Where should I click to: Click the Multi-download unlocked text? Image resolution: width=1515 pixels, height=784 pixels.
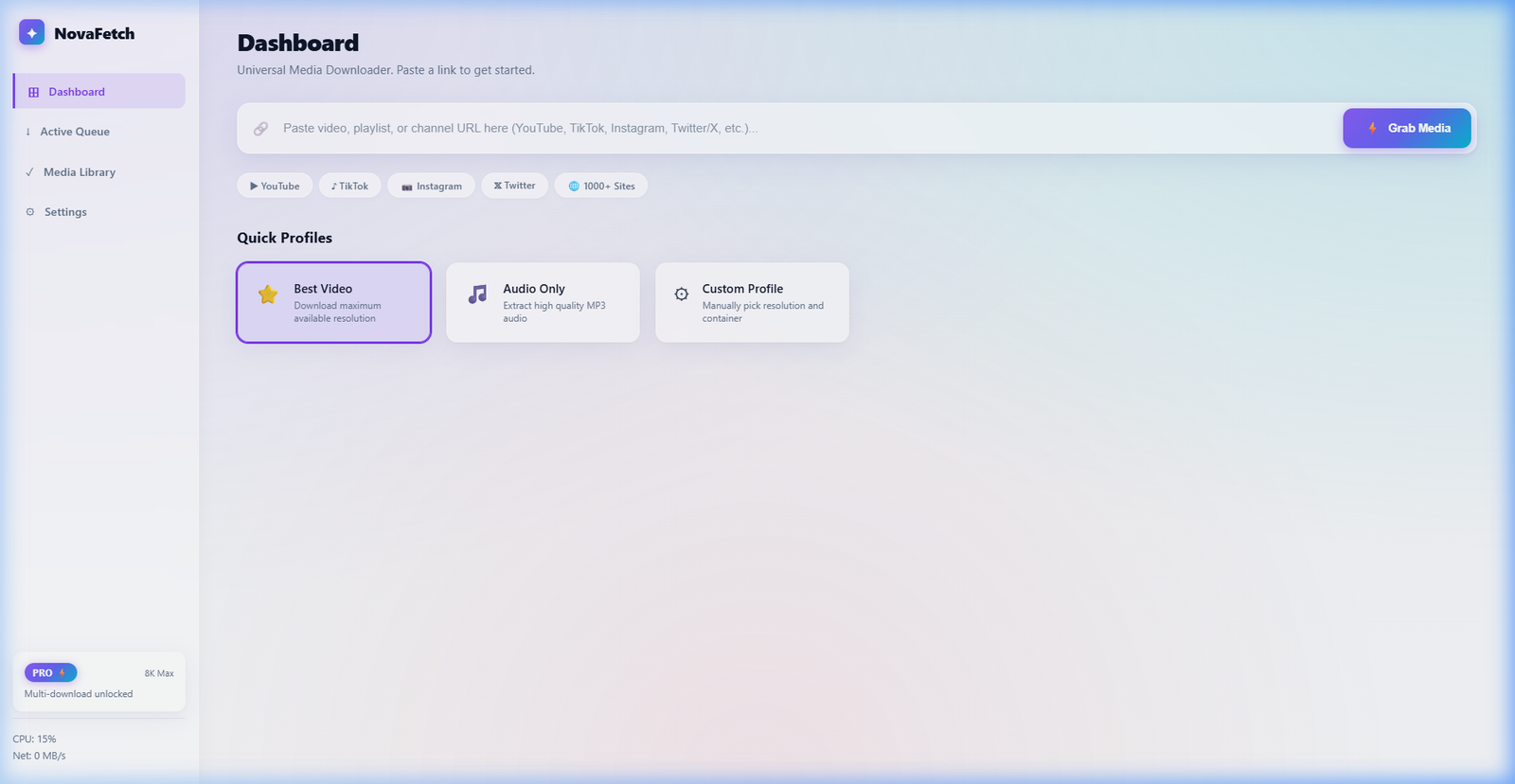tap(79, 694)
